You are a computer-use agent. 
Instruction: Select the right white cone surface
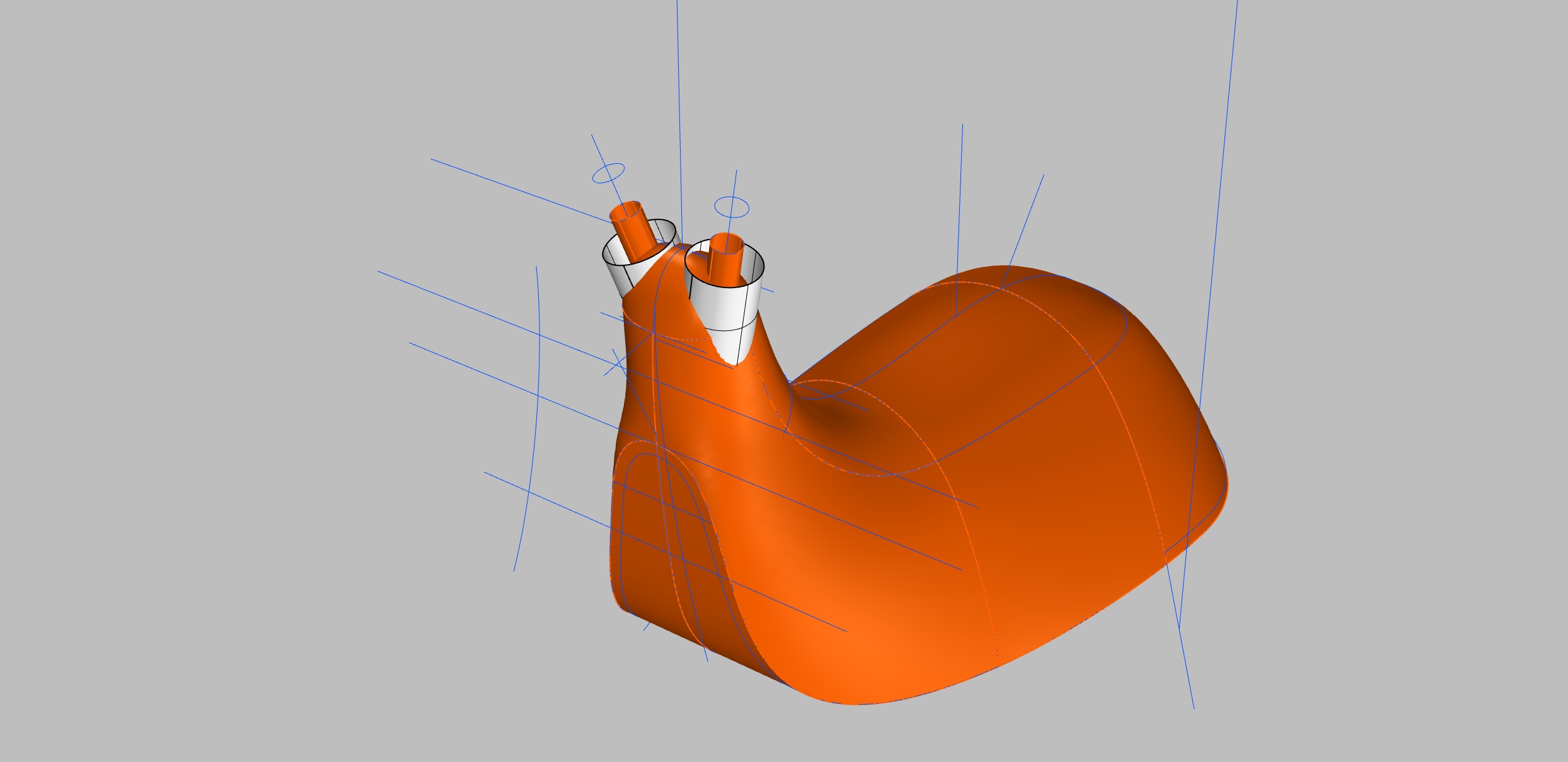723,307
